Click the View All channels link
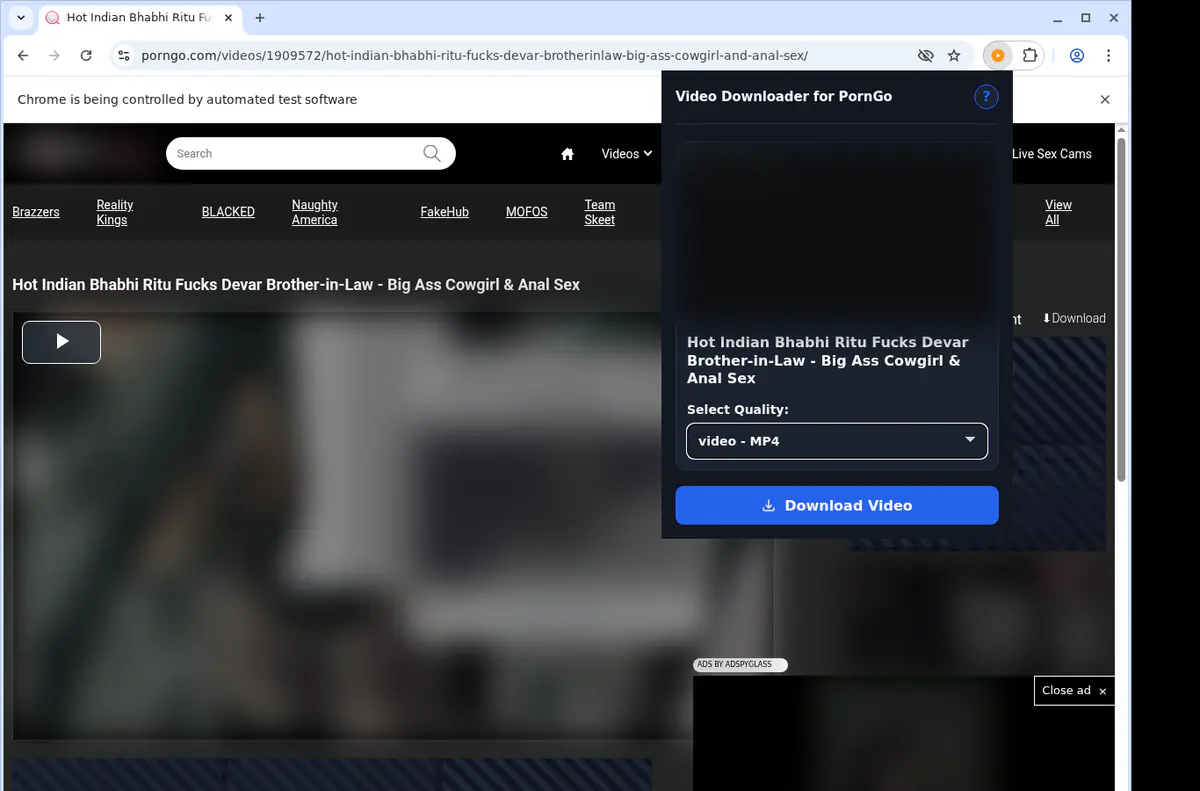Viewport: 1200px width, 791px height. coord(1058,212)
